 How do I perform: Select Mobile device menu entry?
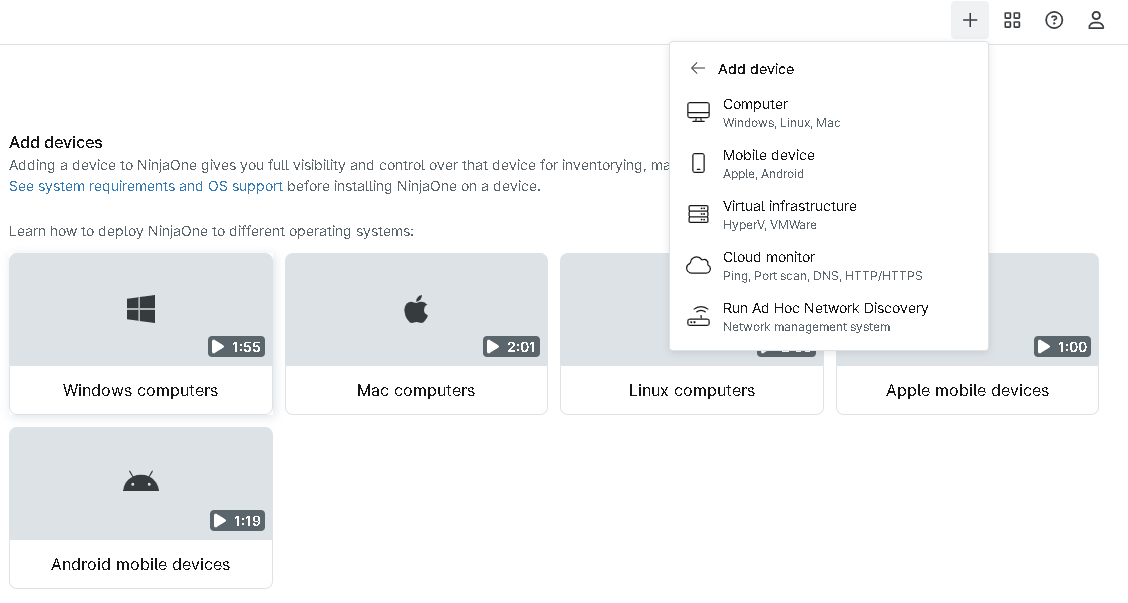[768, 156]
